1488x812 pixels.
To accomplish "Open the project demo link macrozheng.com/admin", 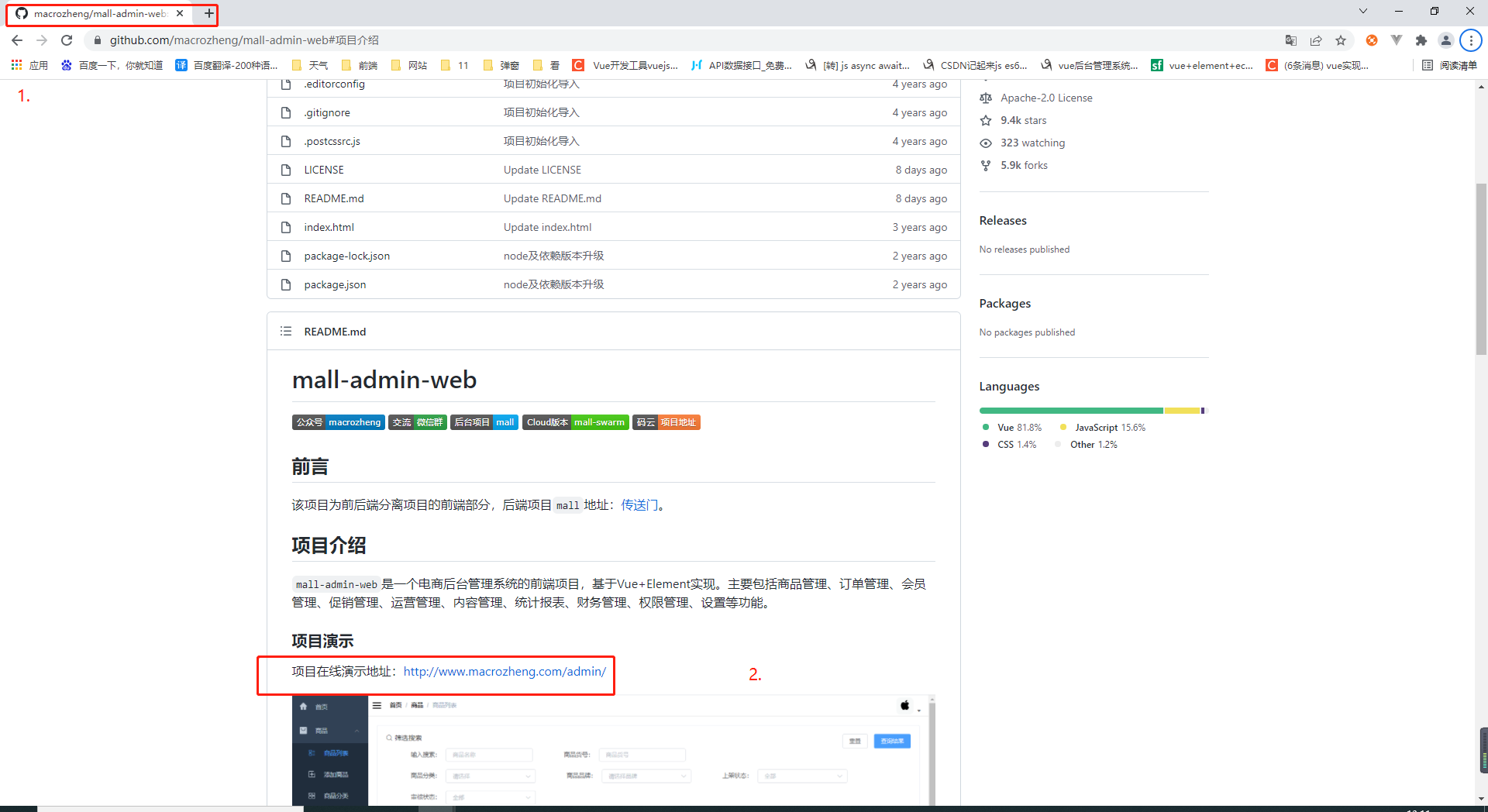I will 504,671.
